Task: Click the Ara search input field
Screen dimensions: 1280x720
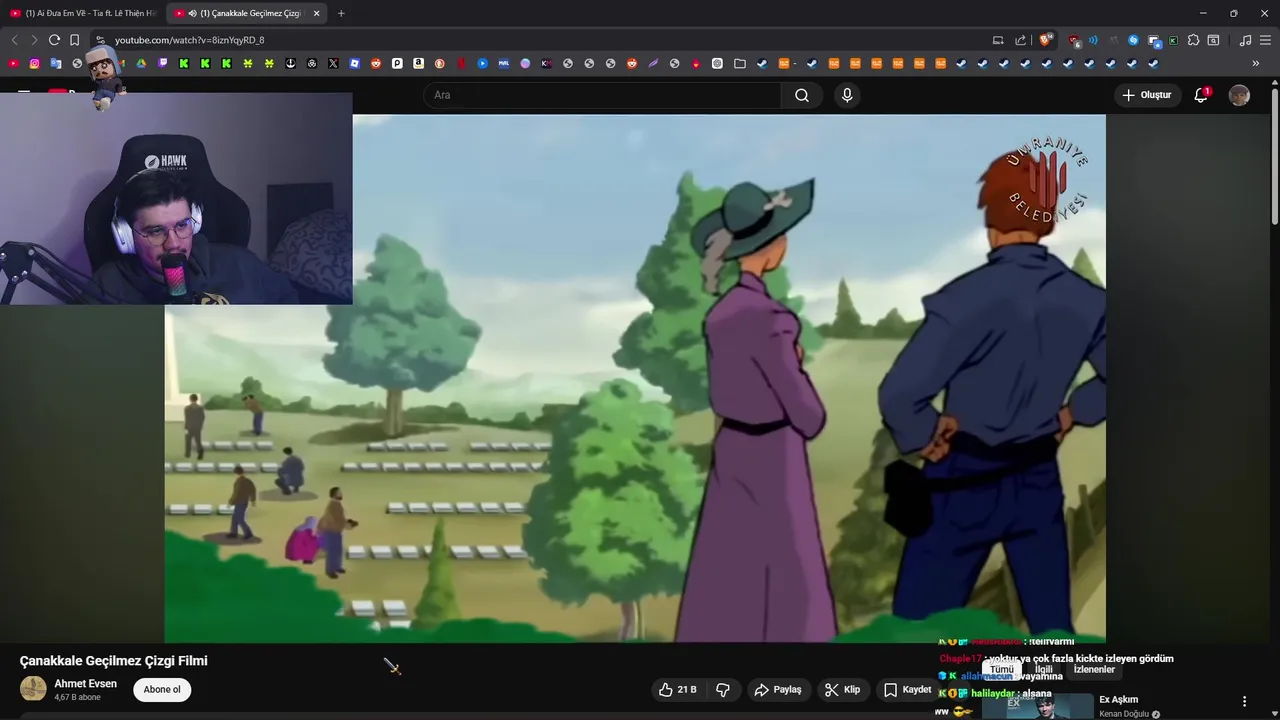Action: pos(603,95)
